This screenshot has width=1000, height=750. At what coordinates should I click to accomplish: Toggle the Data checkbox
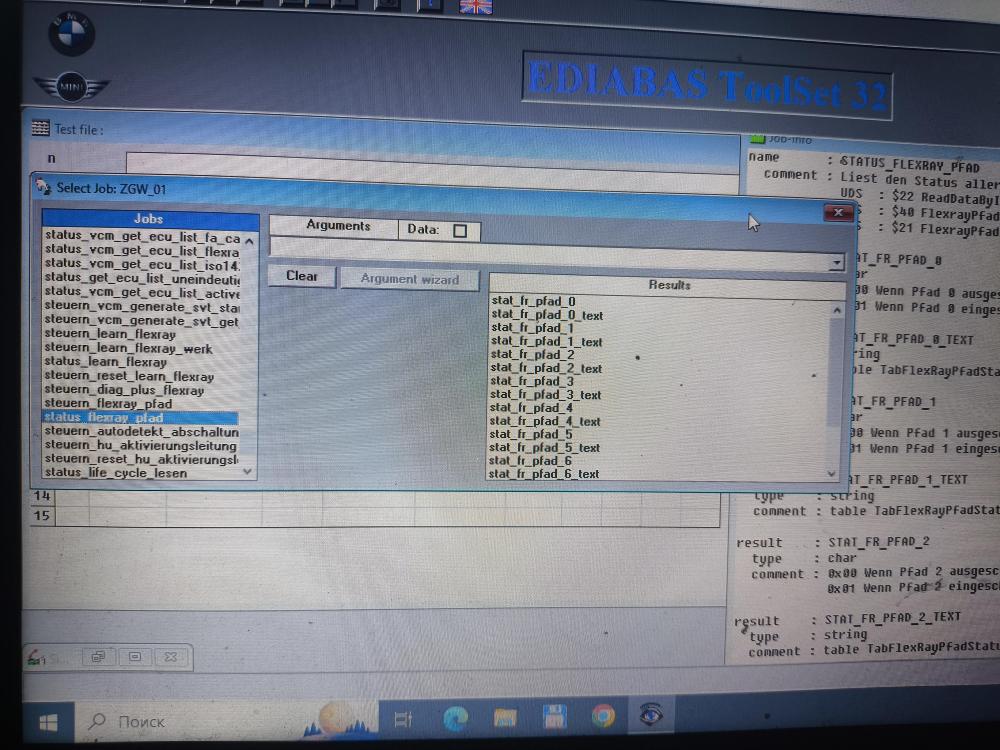(460, 231)
